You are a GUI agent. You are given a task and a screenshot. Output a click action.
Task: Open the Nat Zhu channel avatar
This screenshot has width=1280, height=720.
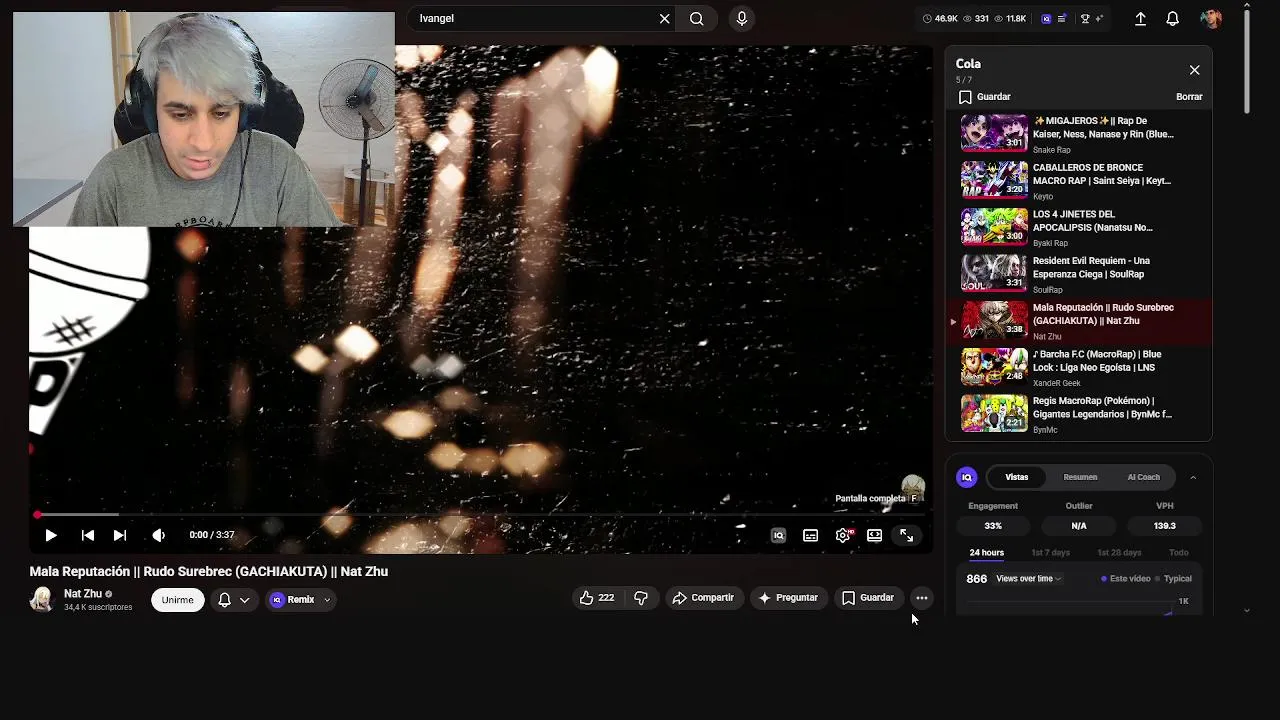coord(42,599)
